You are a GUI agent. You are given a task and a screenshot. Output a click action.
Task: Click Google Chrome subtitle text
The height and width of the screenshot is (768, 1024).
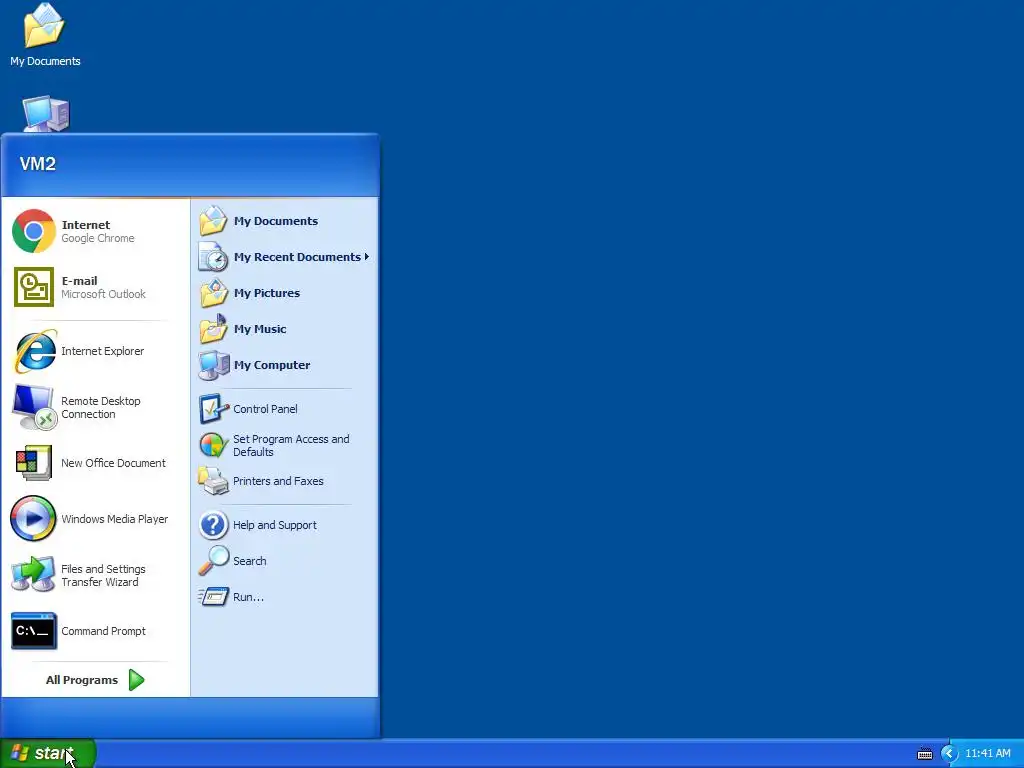tap(98, 238)
